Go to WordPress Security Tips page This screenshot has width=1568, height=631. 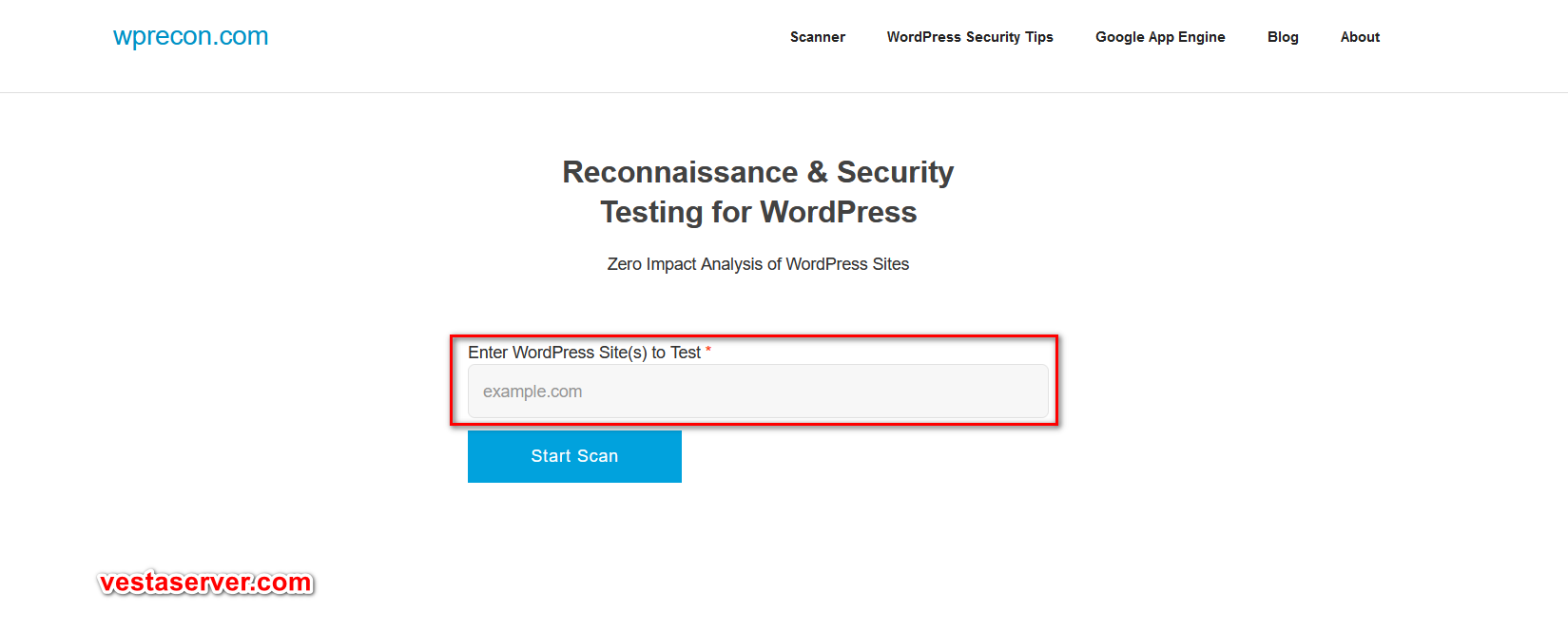(x=970, y=37)
